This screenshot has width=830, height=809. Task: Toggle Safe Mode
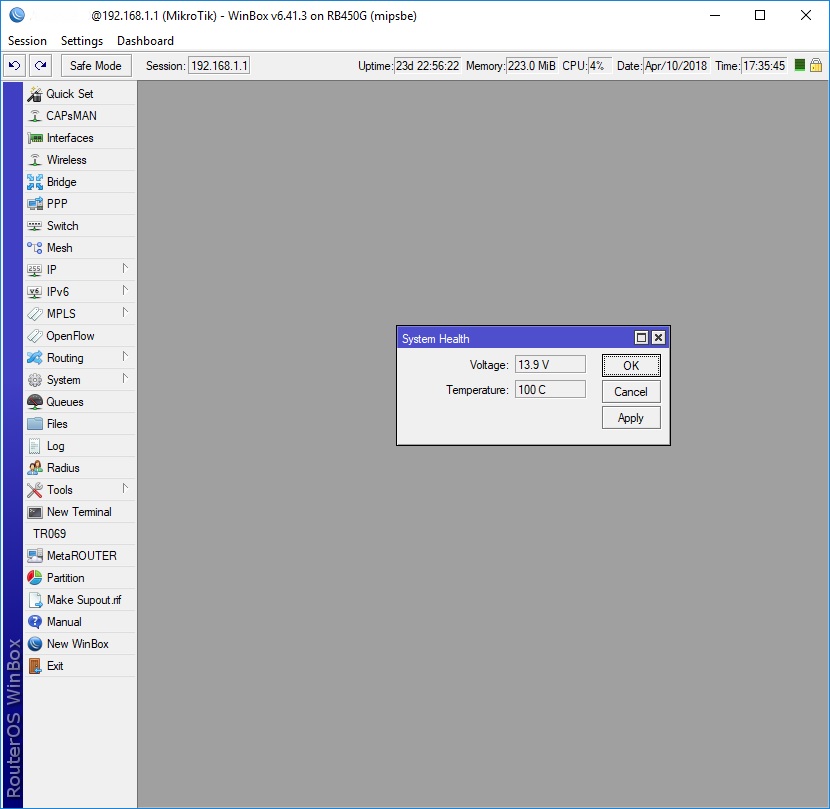click(96, 66)
